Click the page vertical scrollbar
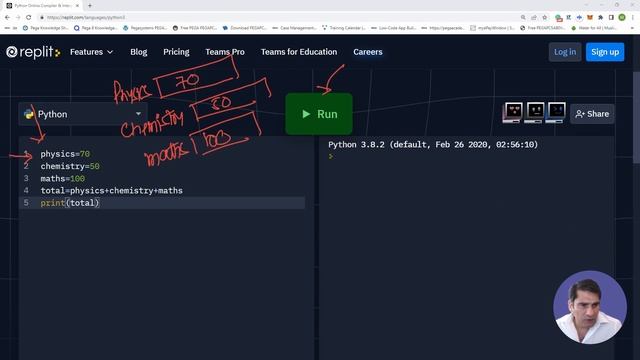Screen dimensions: 640x360 click(x=636, y=118)
